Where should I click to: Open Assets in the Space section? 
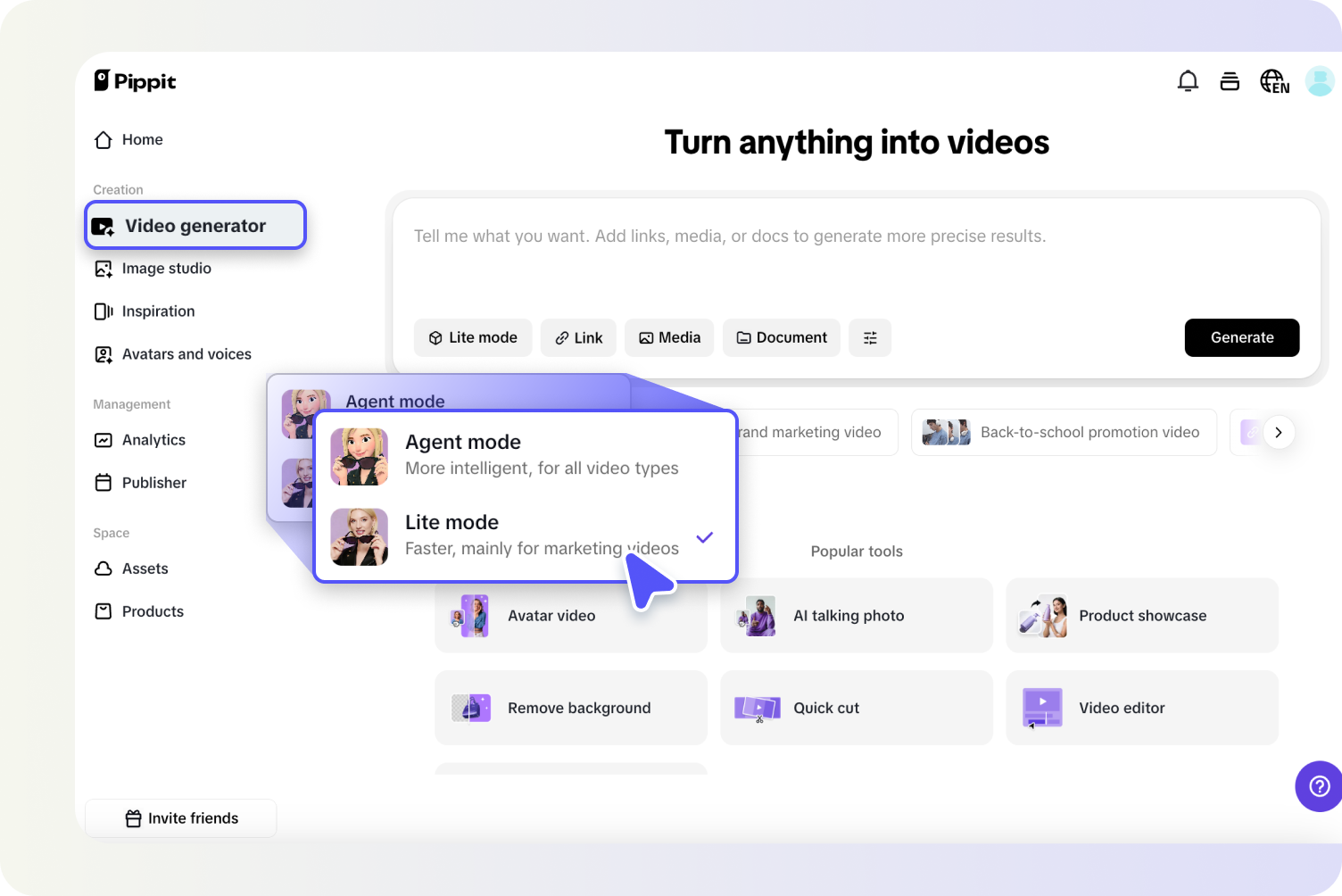[x=131, y=568]
